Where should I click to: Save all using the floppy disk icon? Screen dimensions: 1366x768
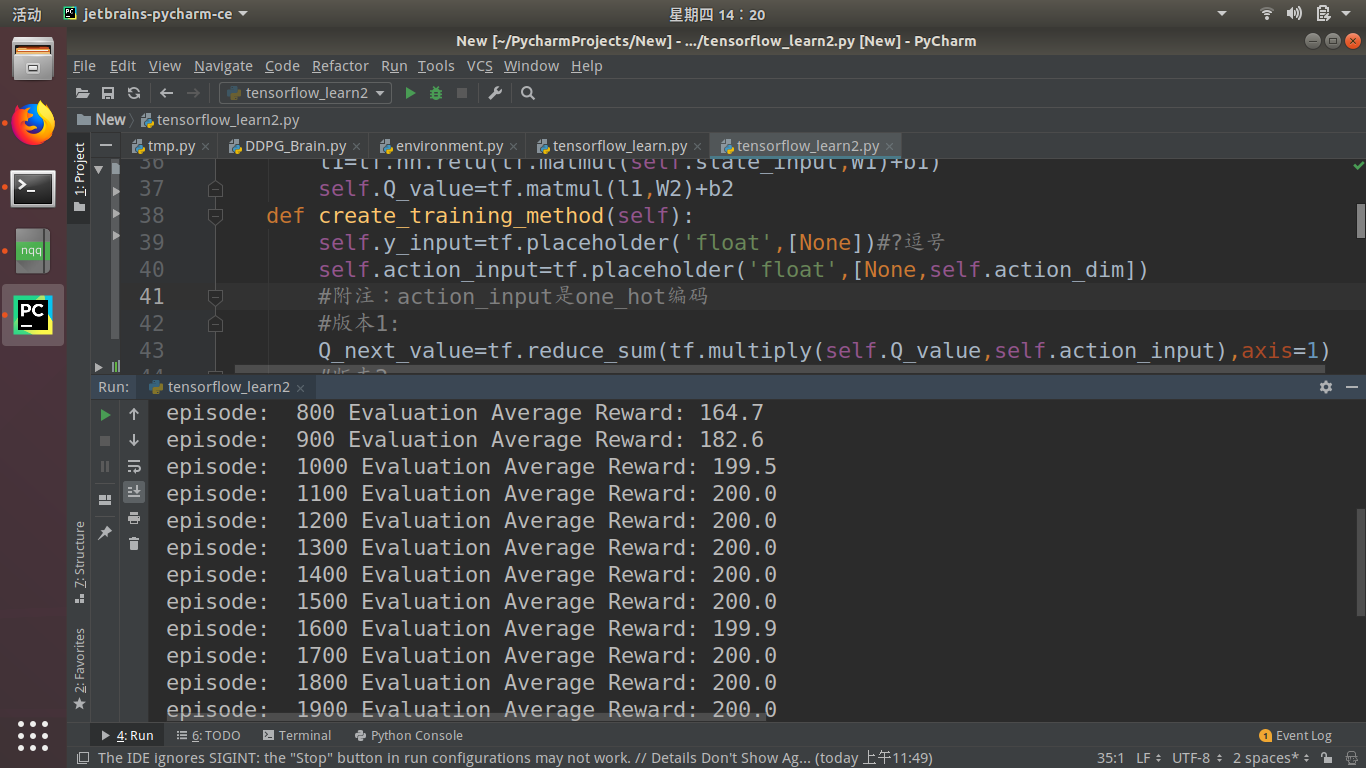coord(108,93)
